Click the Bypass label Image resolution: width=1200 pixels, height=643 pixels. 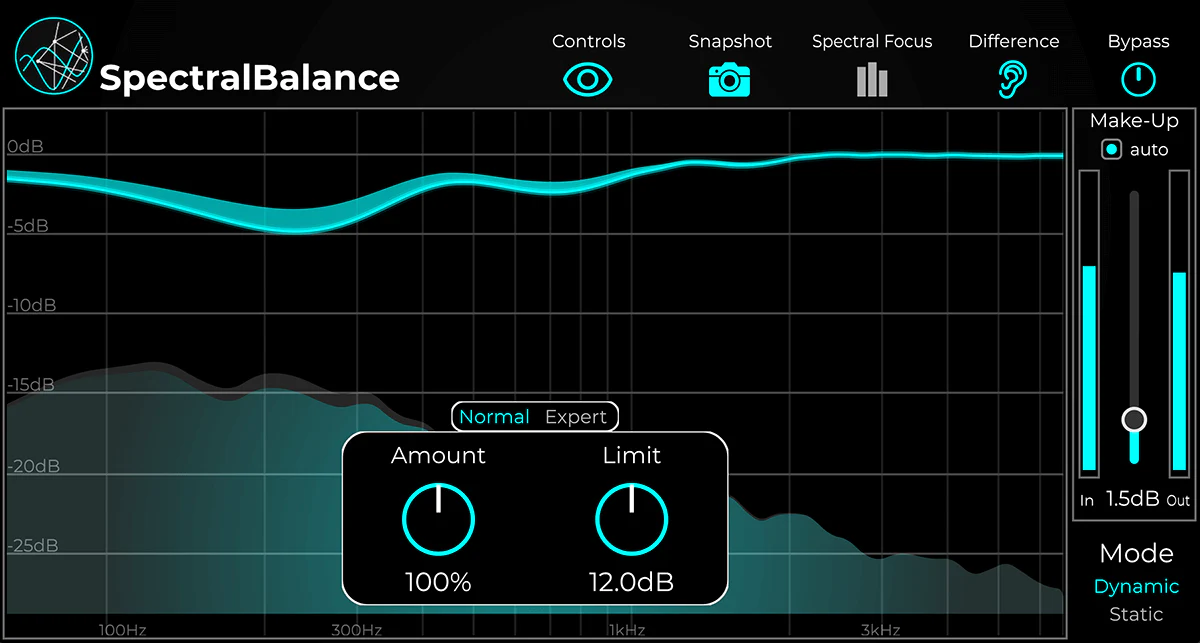pos(1138,41)
